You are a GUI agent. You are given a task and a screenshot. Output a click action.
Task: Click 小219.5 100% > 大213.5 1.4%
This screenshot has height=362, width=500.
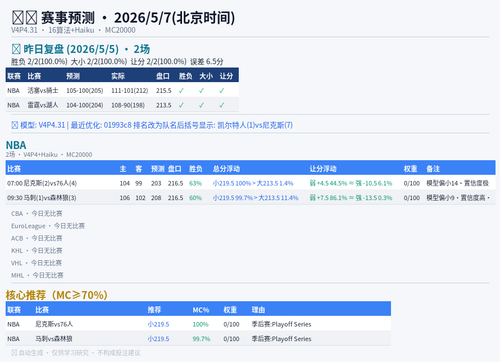point(253,183)
